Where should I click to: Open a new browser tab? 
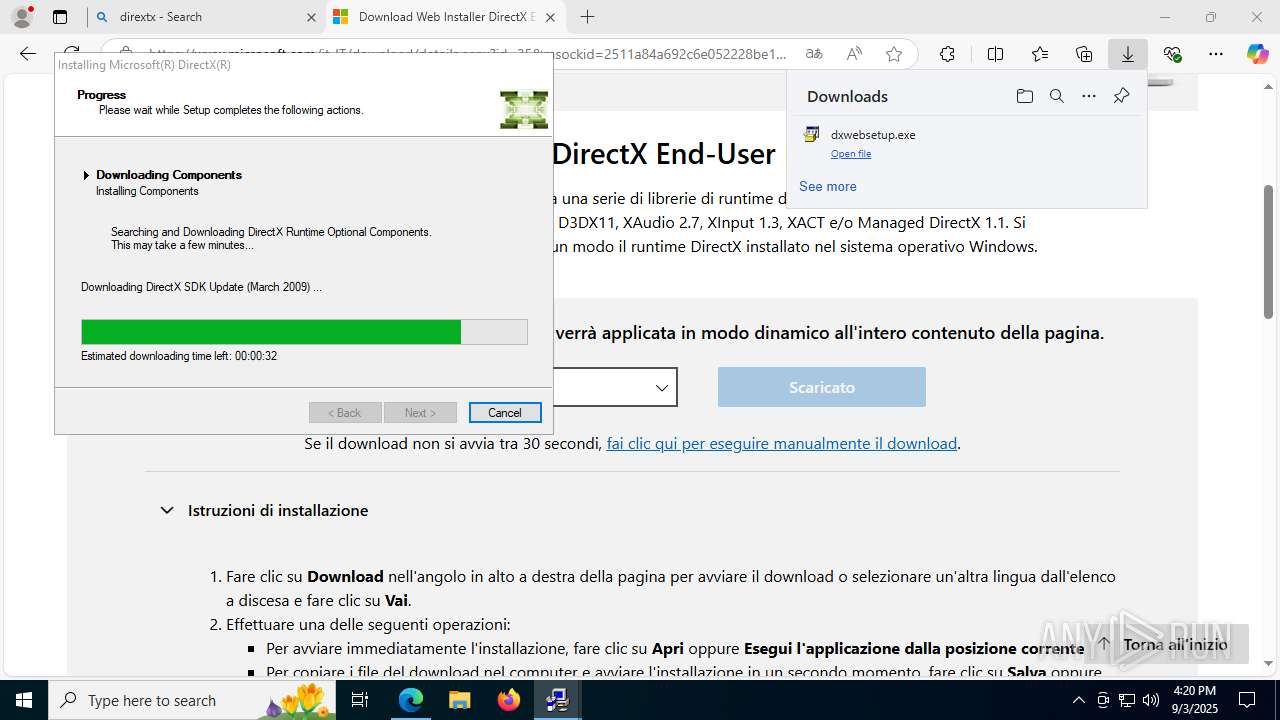point(587,17)
